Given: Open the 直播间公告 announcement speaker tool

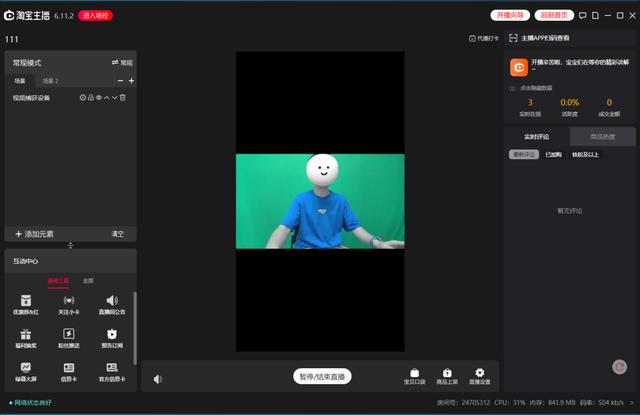Looking at the screenshot, I should [x=112, y=305].
